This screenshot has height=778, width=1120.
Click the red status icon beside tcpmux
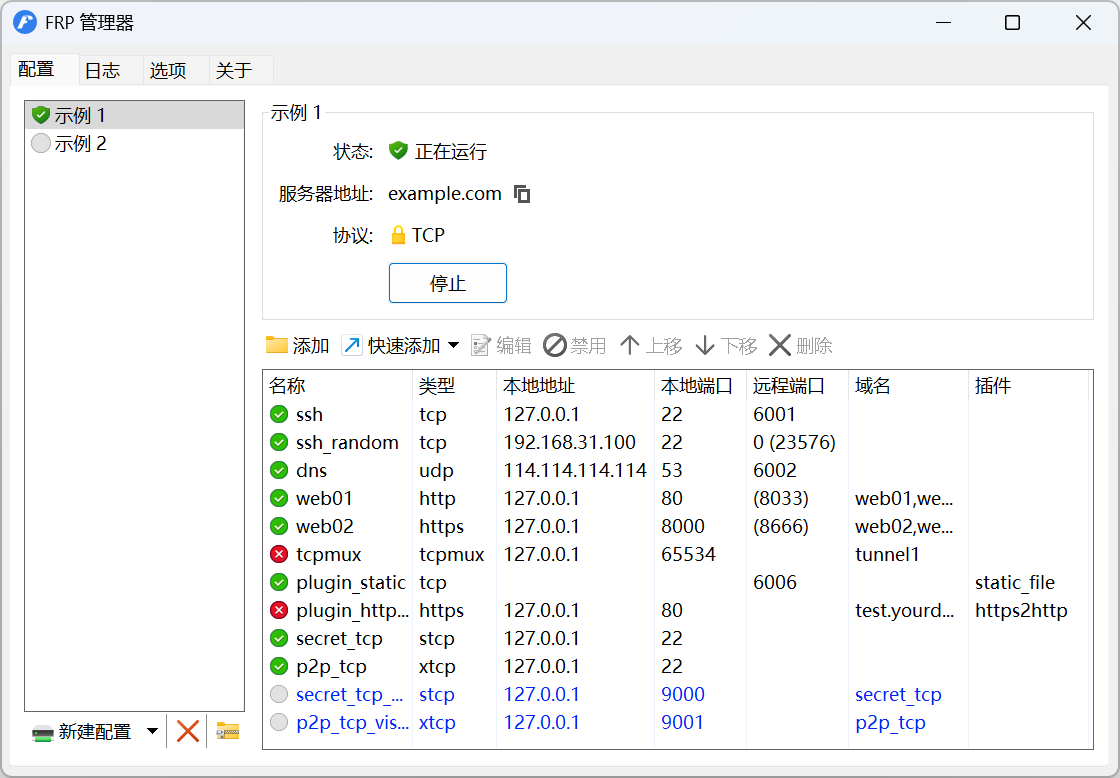point(280,554)
